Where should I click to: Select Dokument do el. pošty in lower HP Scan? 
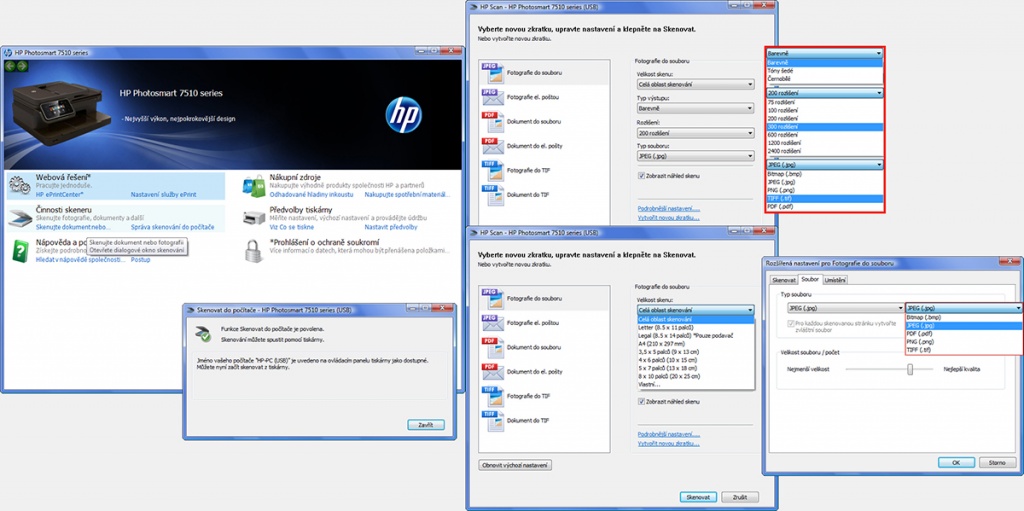tap(543, 371)
